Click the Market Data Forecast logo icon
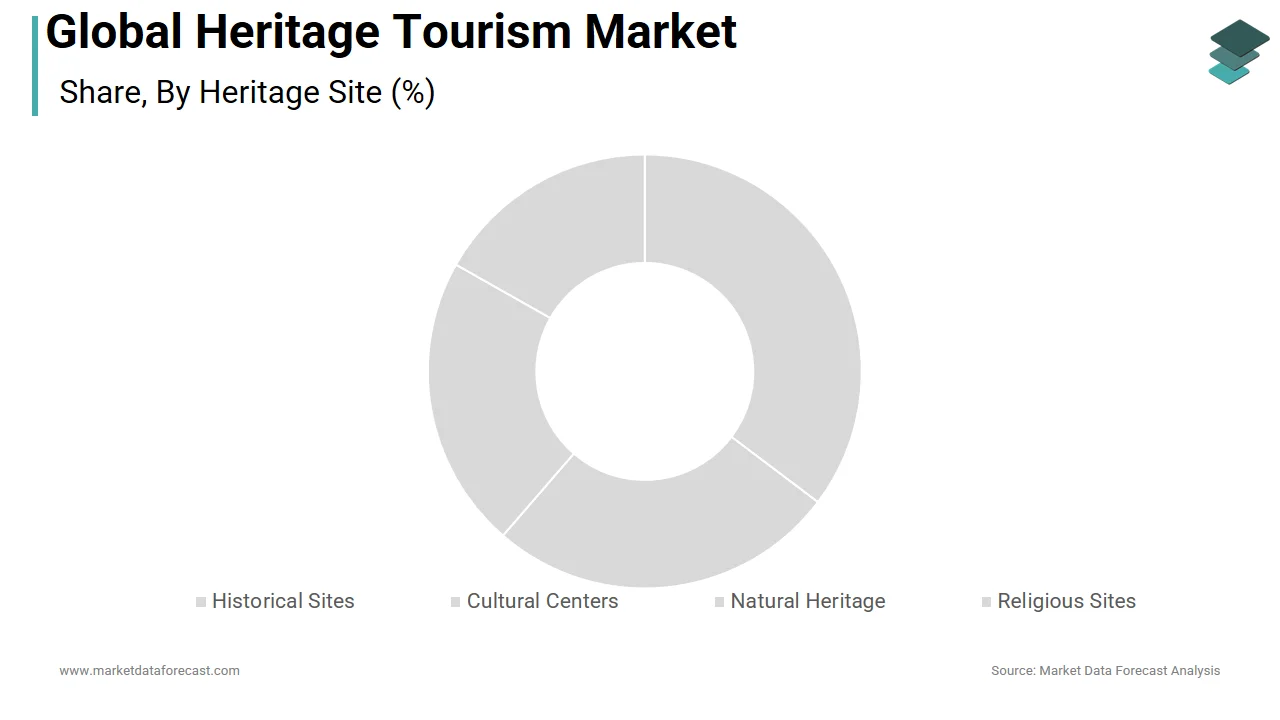Viewport: 1280px width, 720px height. [1238, 52]
